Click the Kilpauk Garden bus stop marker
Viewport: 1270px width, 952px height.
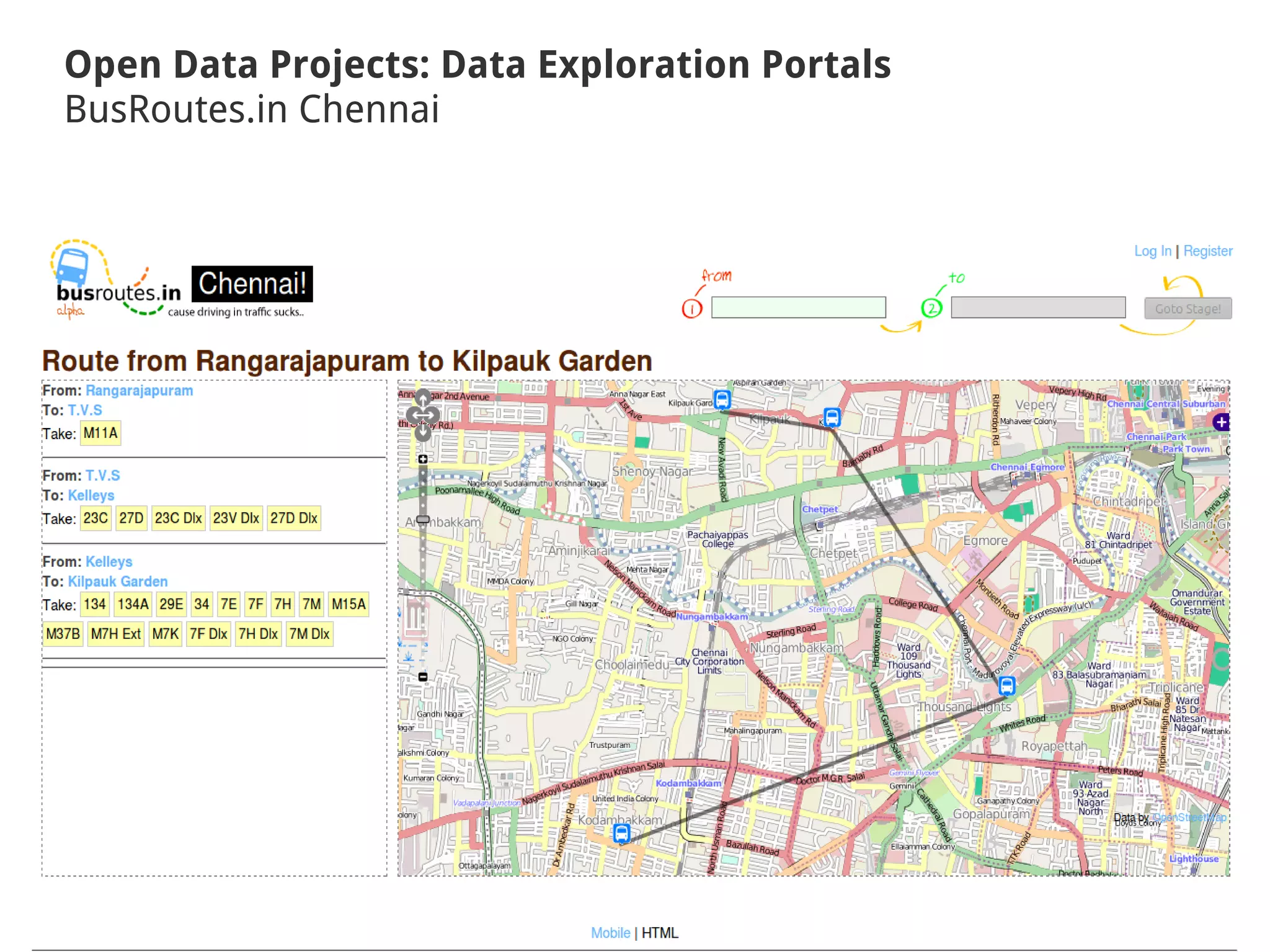722,399
